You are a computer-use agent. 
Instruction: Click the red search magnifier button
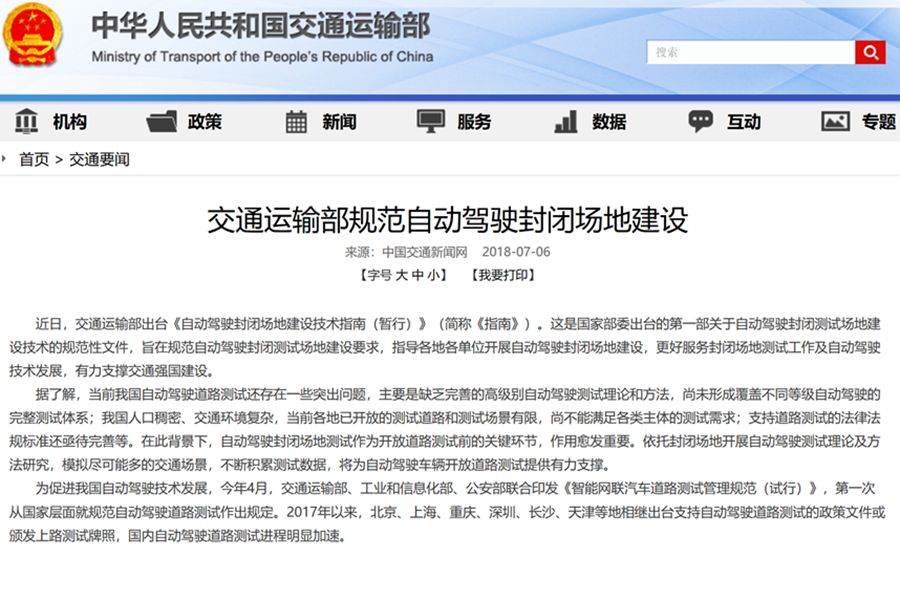(870, 52)
